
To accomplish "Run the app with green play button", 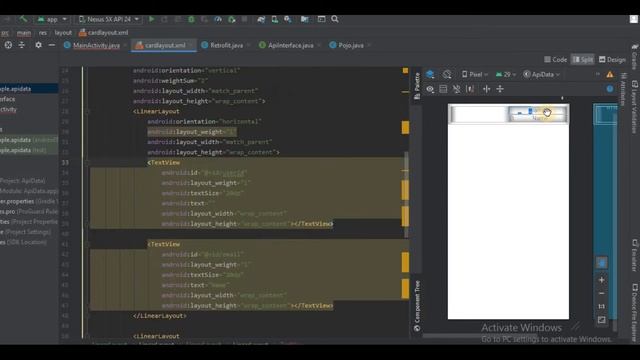I will 151,19.
